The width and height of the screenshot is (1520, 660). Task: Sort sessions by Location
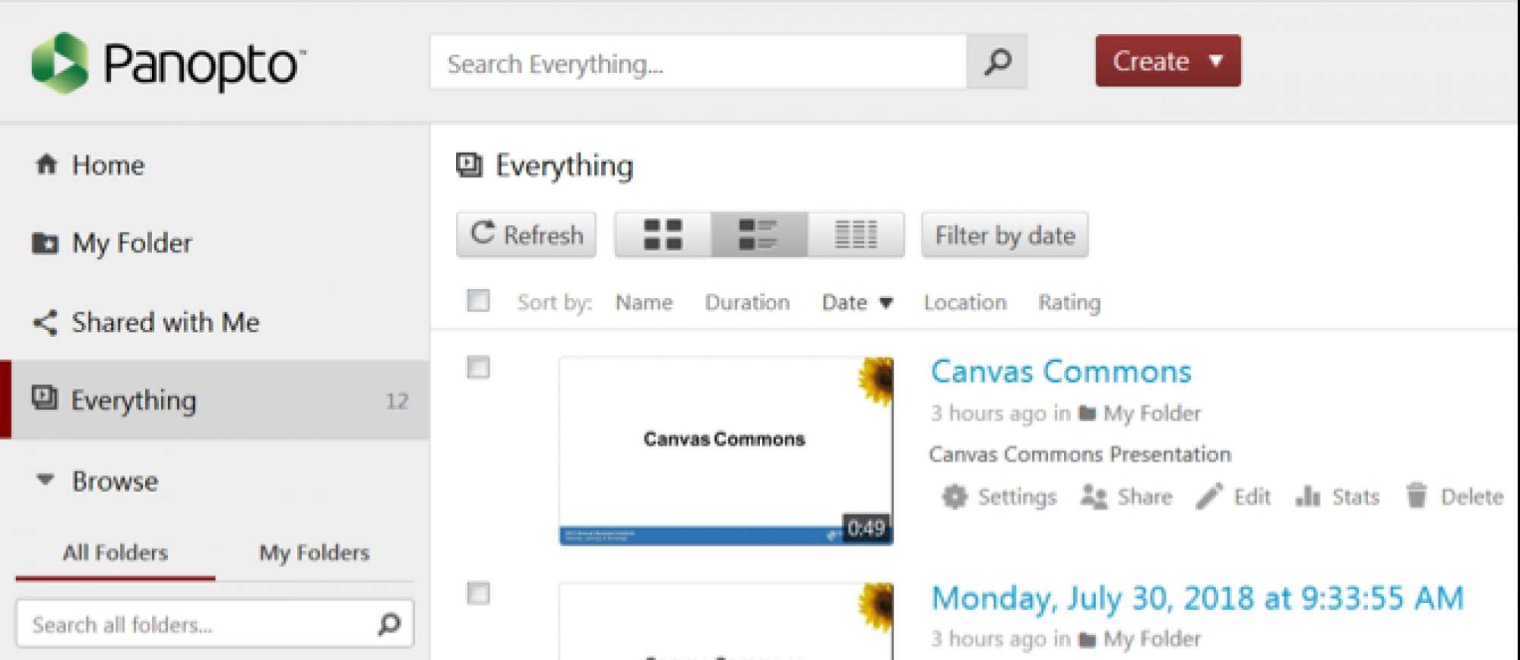(x=965, y=302)
